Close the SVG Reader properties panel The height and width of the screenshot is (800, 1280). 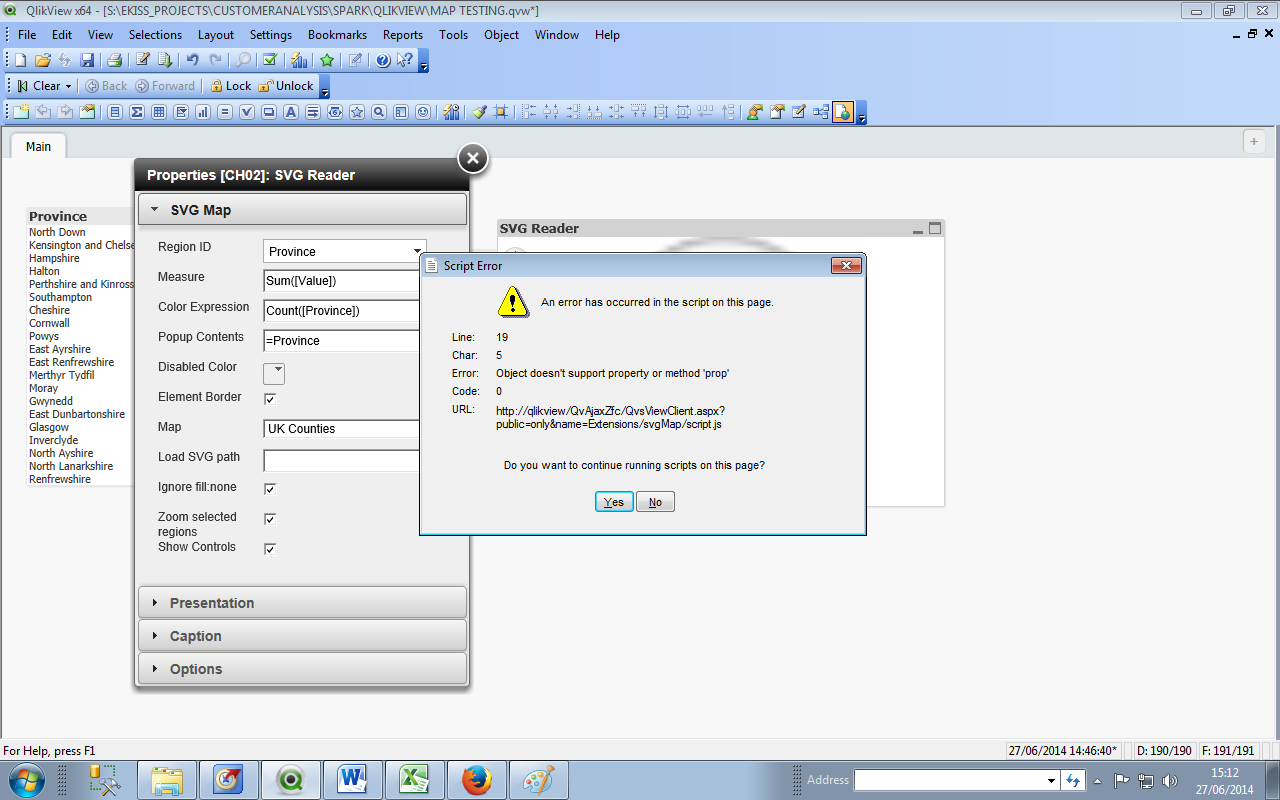coord(473,158)
